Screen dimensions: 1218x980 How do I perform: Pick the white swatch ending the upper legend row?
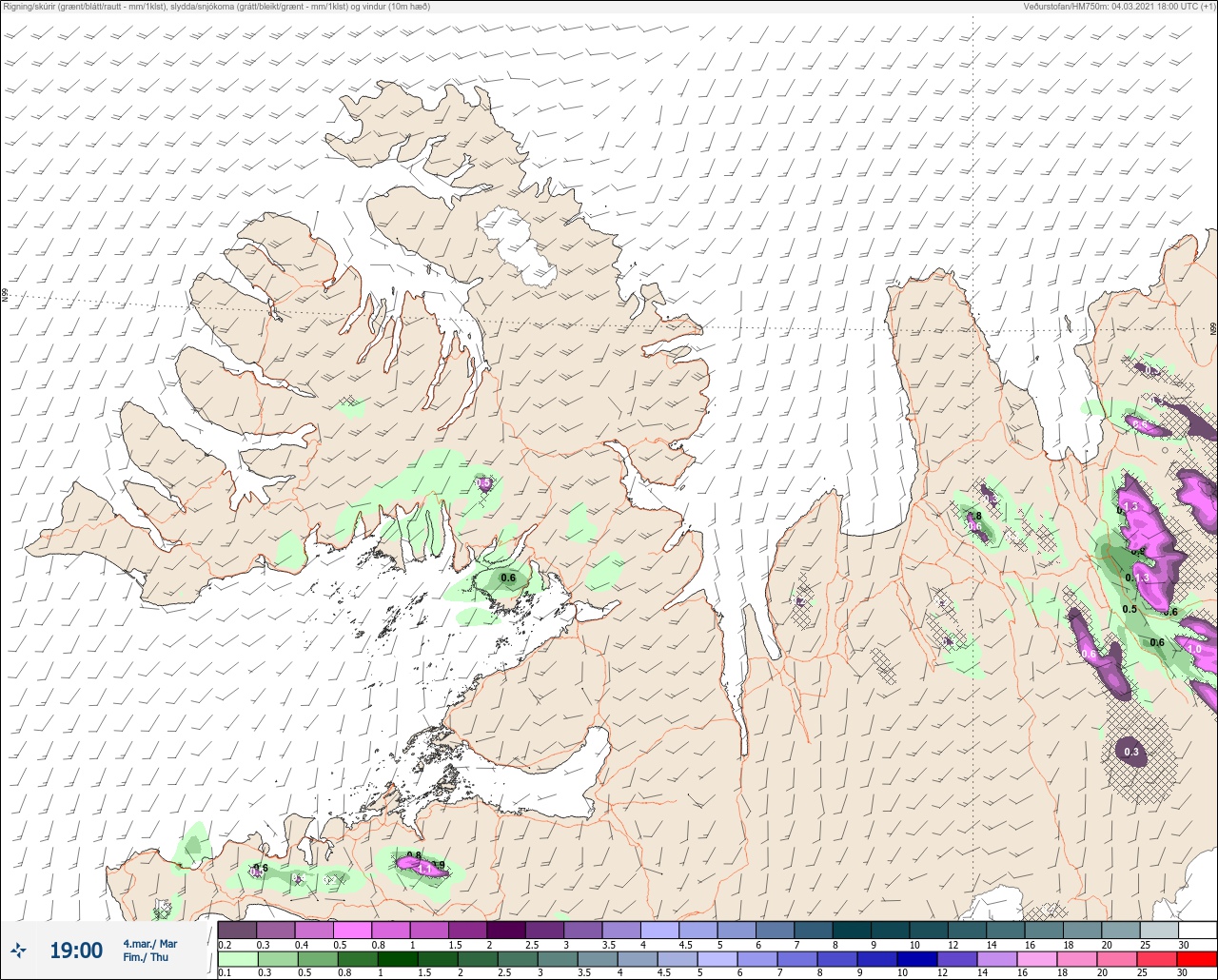[1197, 930]
